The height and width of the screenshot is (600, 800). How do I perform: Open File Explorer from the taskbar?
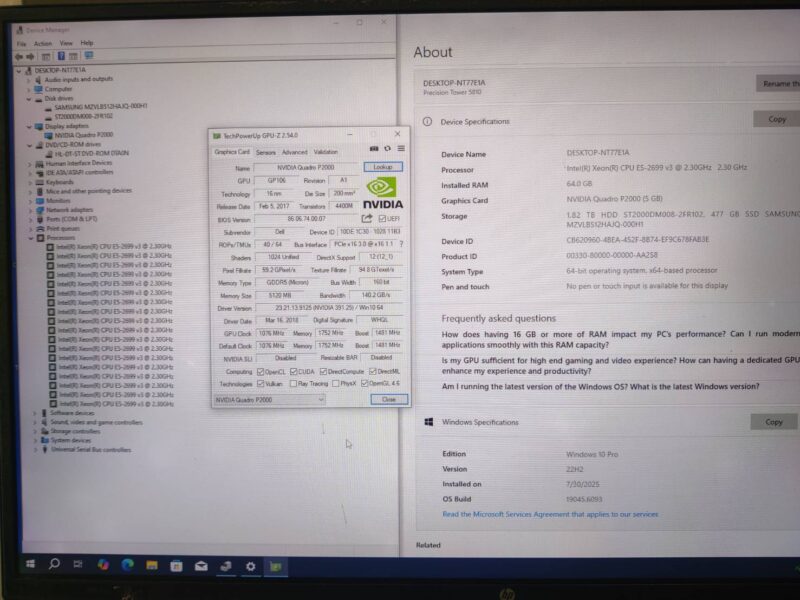[x=152, y=565]
